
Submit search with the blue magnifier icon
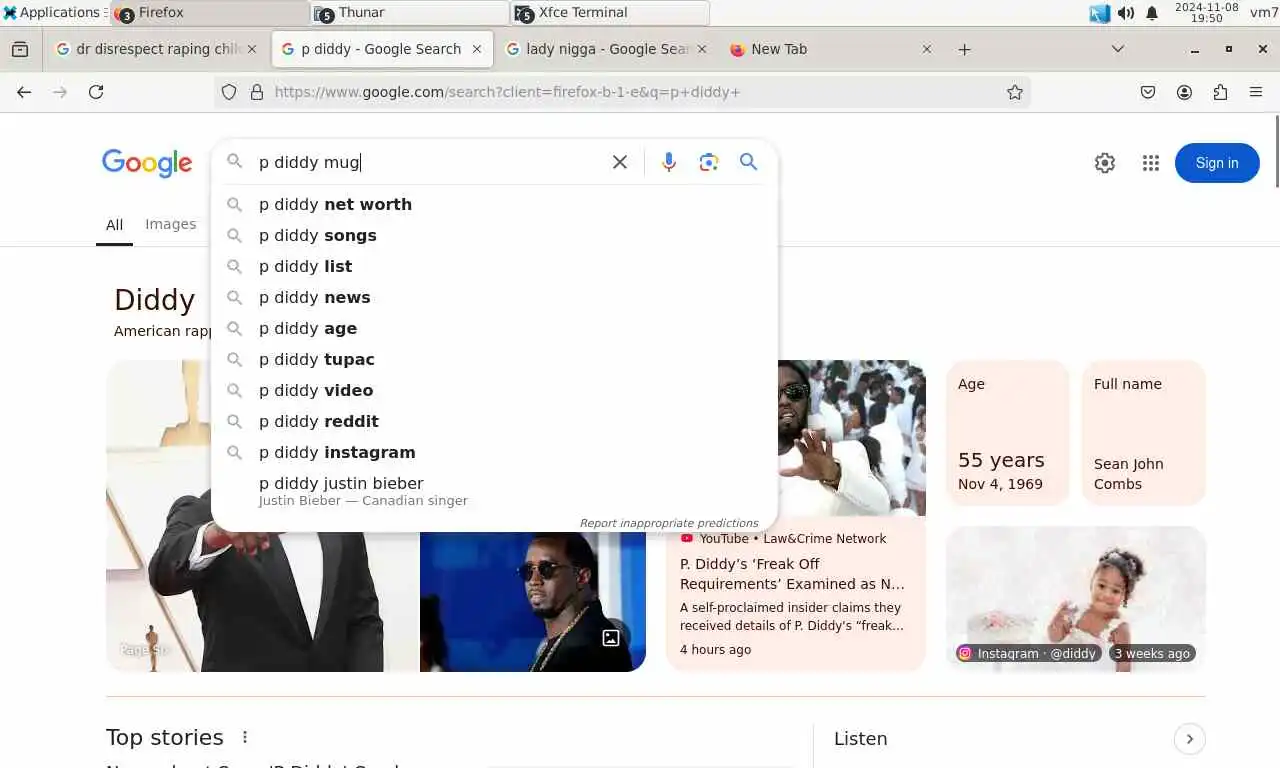(748, 162)
